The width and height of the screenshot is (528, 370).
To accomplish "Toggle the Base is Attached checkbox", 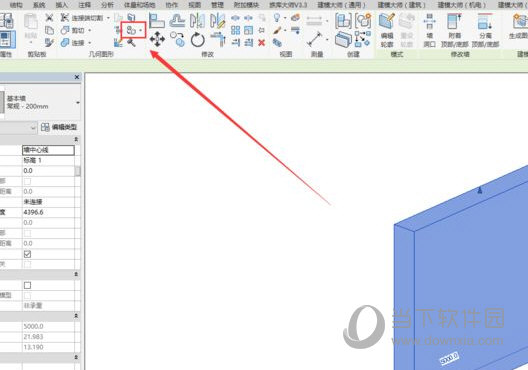I will tap(27, 181).
